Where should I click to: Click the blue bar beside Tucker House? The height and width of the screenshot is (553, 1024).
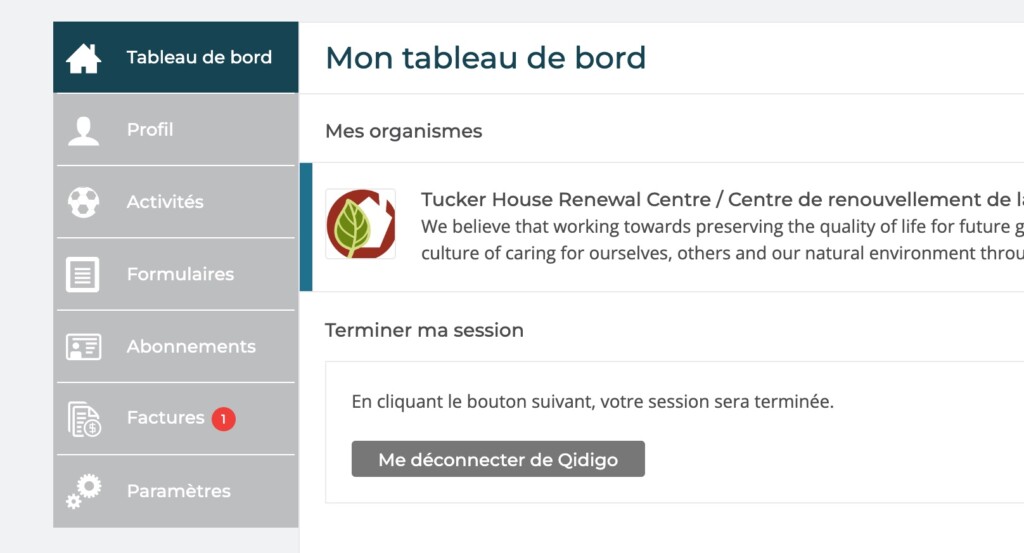306,227
